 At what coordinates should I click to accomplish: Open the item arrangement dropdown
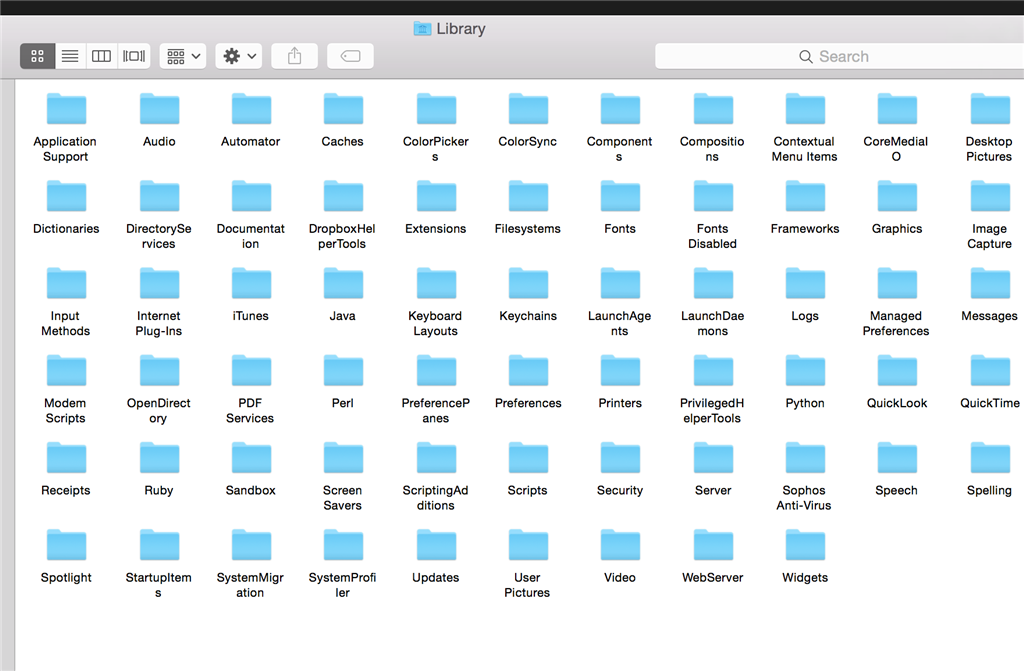point(183,56)
